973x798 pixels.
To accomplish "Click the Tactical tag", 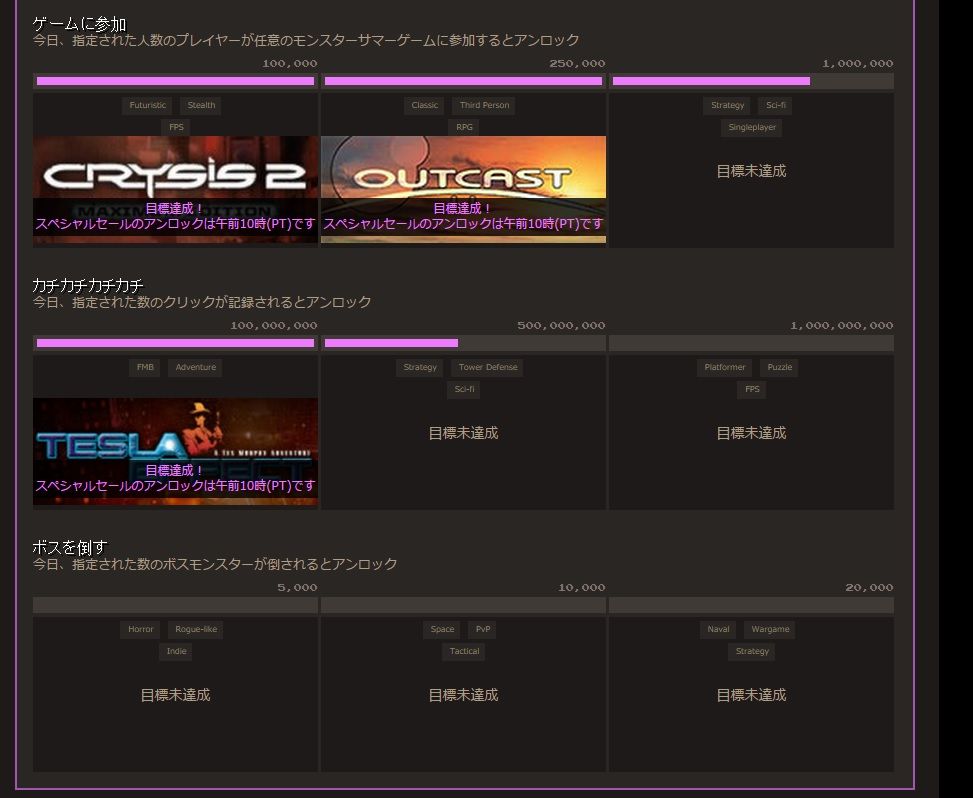I will pos(464,651).
